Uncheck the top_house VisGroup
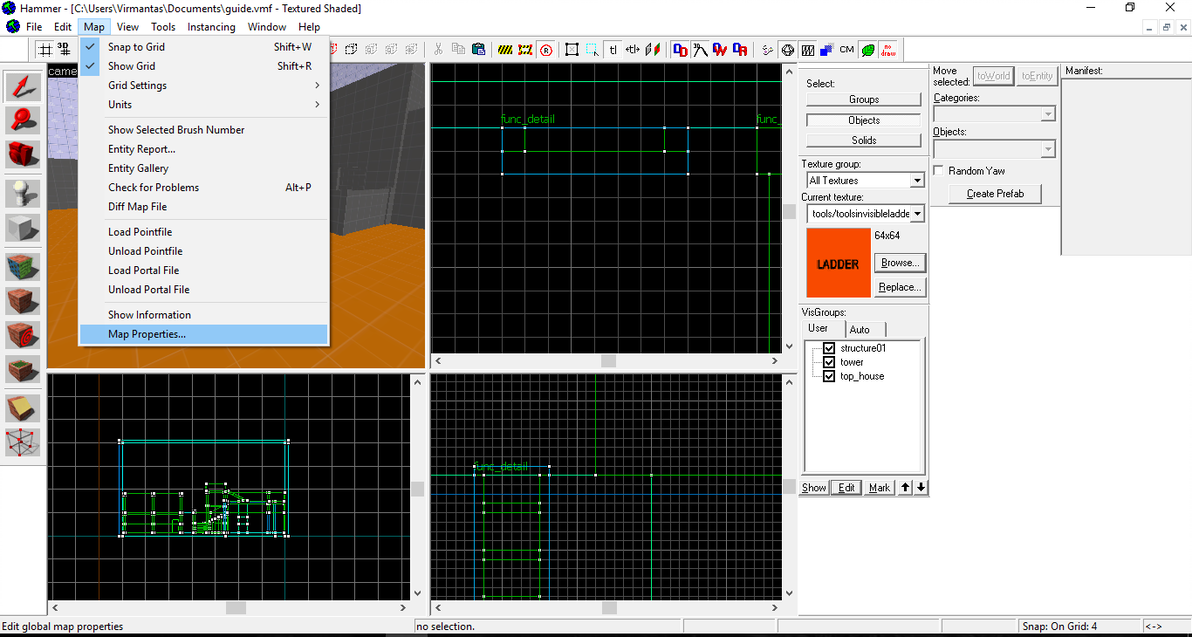The height and width of the screenshot is (637, 1192). pos(829,376)
